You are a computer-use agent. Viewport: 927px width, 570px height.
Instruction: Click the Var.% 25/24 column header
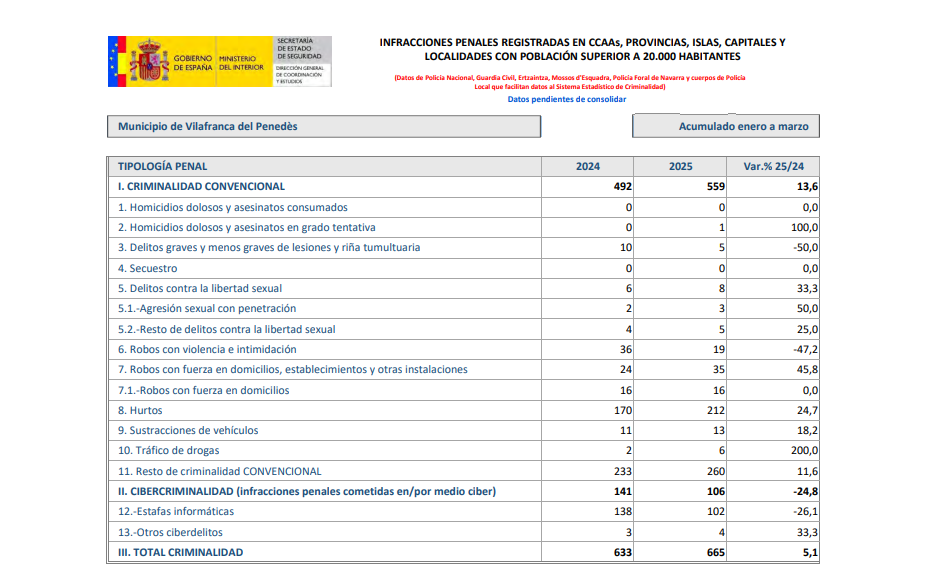(x=774, y=166)
